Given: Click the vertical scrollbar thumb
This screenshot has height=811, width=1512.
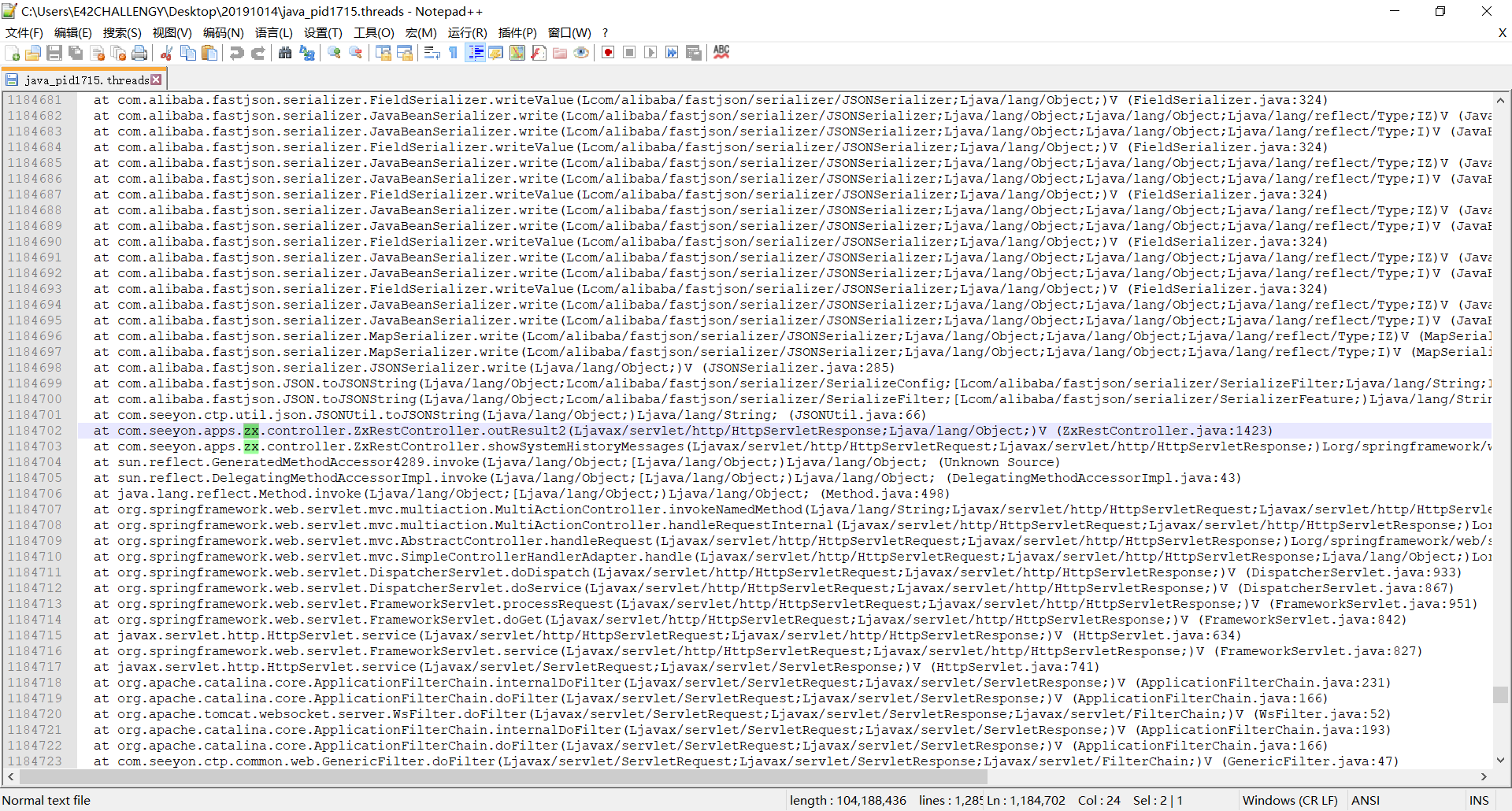Looking at the screenshot, I should (1500, 694).
